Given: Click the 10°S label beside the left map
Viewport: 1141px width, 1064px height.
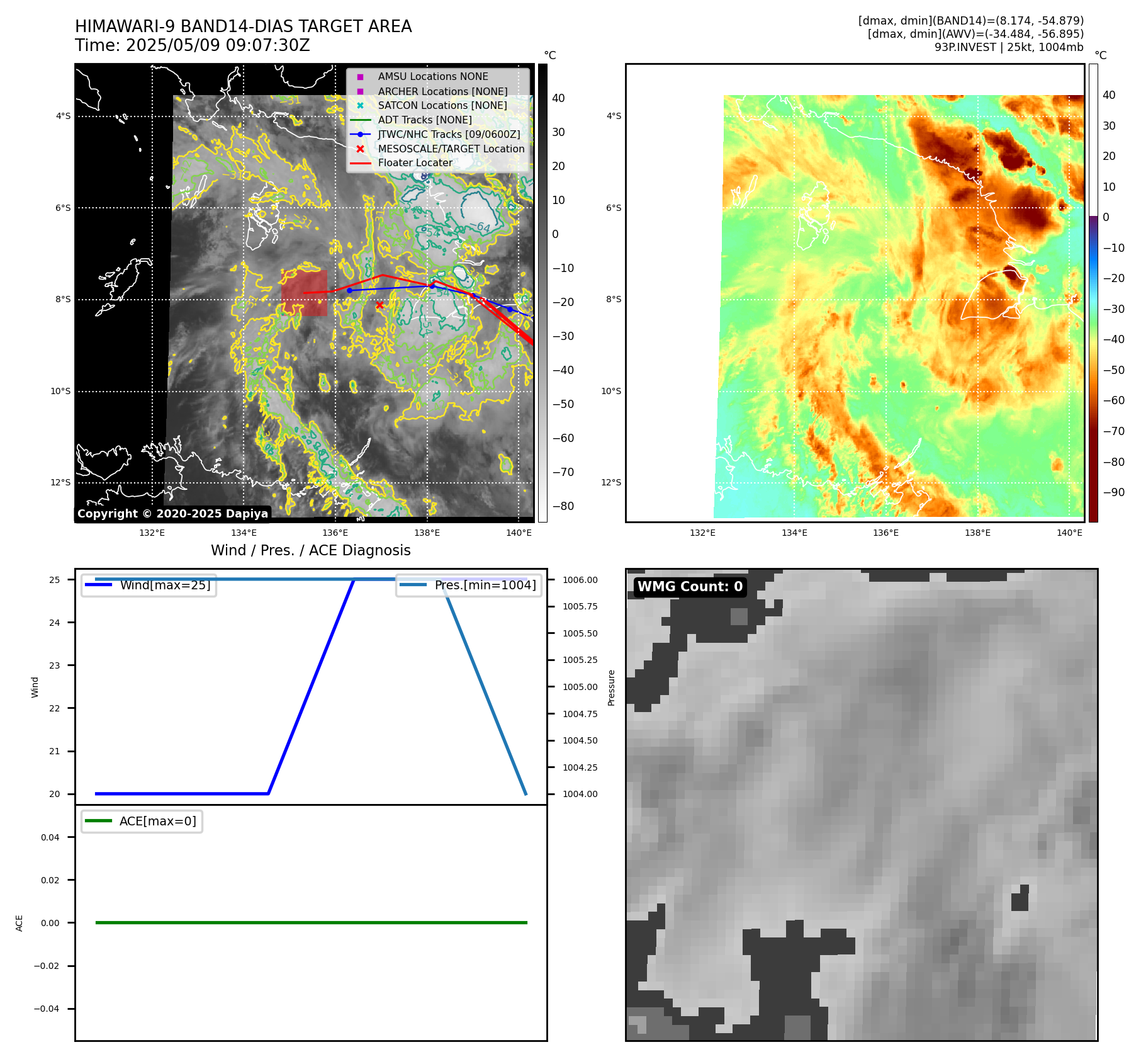Looking at the screenshot, I should 61,391.
